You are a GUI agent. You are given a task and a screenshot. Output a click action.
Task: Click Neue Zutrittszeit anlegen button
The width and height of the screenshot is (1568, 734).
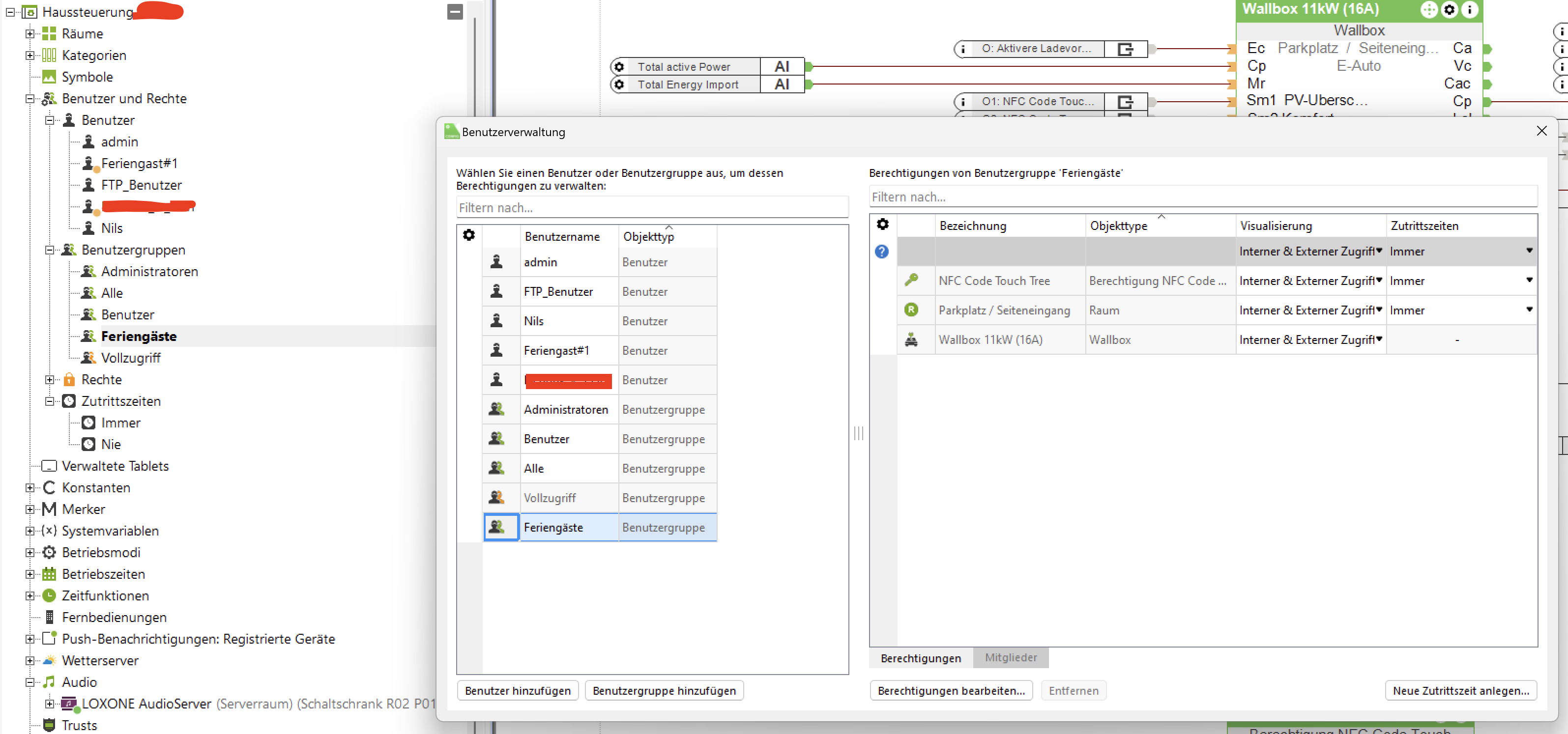[x=1460, y=690]
